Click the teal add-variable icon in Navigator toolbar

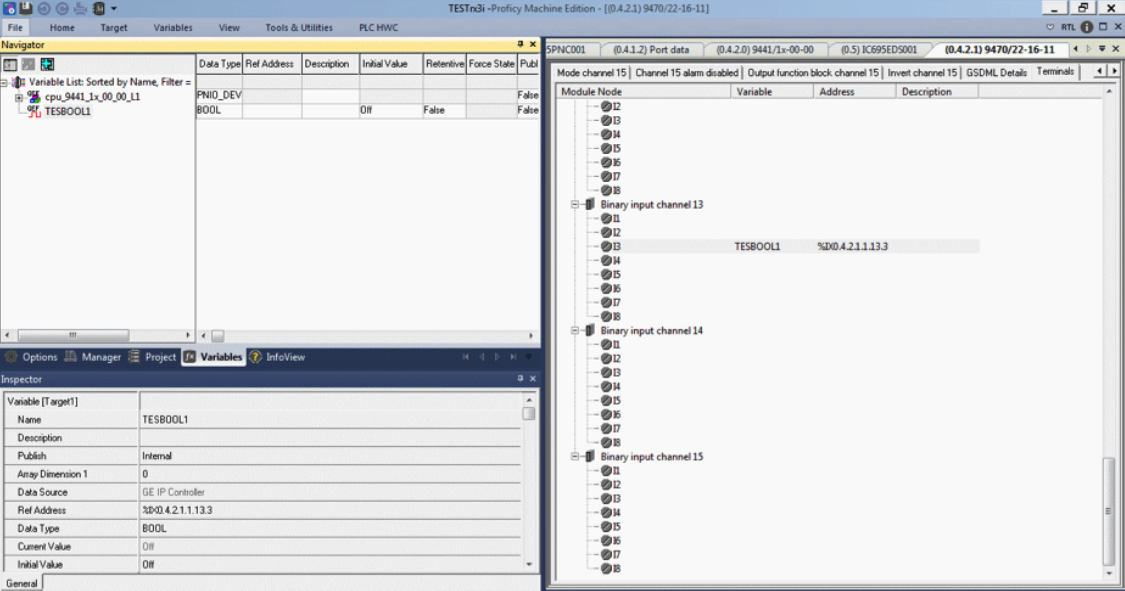click(47, 65)
